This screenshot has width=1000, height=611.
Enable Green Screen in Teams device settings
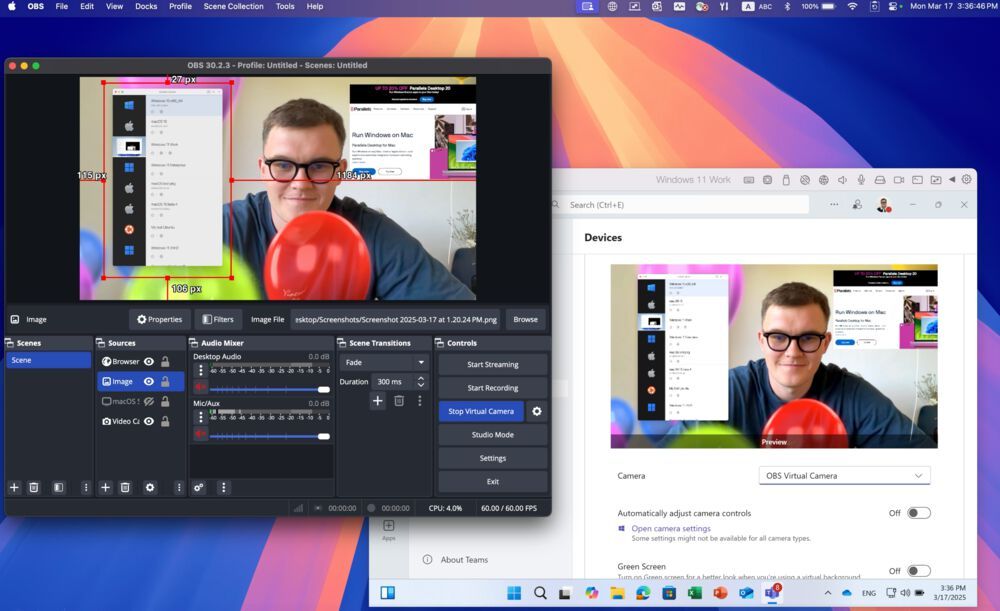point(916,571)
